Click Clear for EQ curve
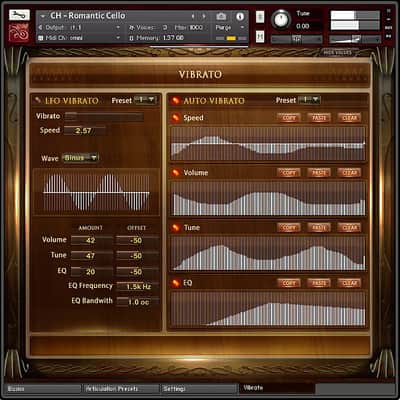 [x=349, y=283]
